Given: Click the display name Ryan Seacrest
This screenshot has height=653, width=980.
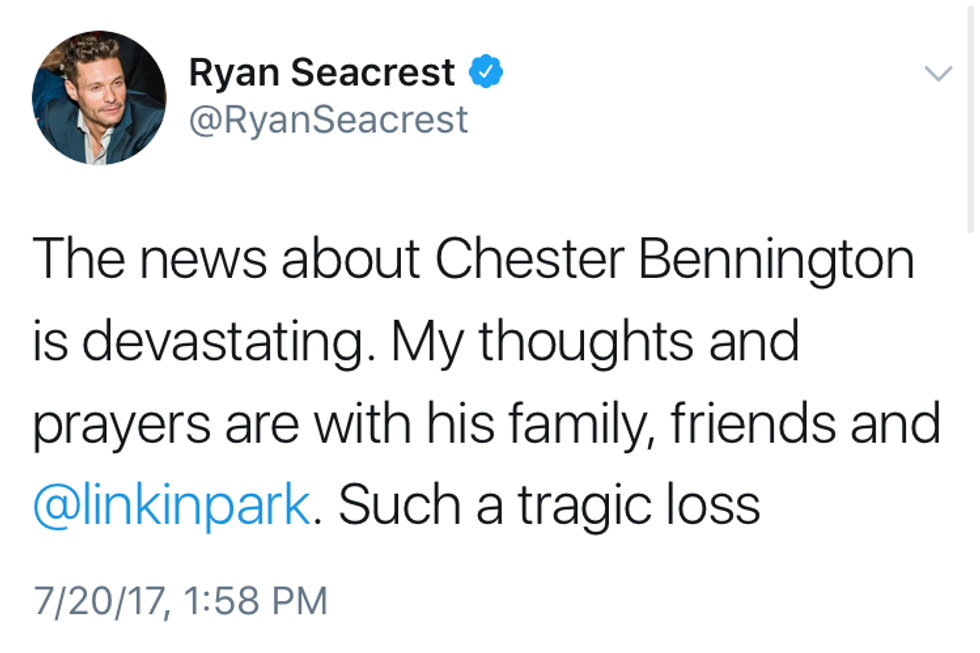Looking at the screenshot, I should point(322,72).
